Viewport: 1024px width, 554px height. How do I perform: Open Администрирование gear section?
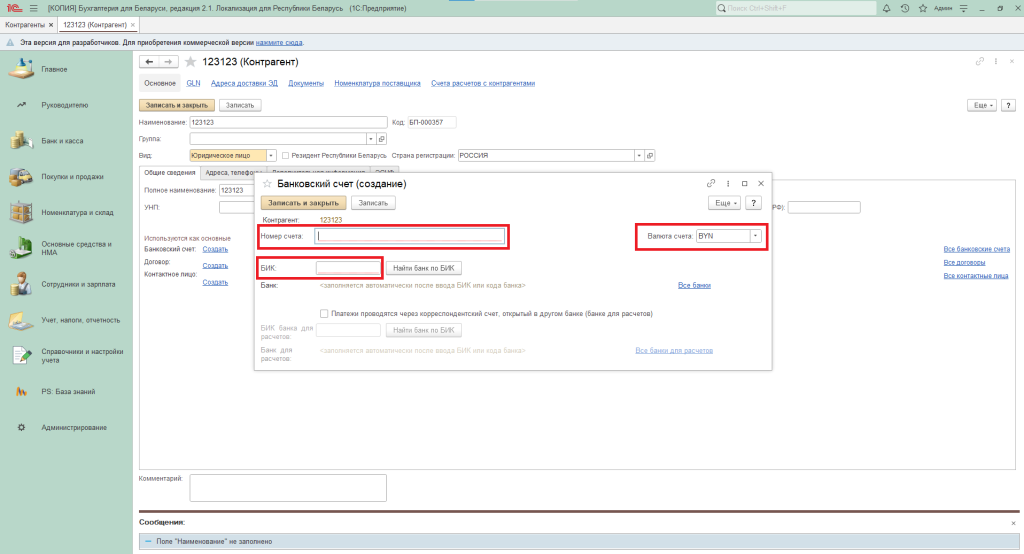(x=73, y=428)
